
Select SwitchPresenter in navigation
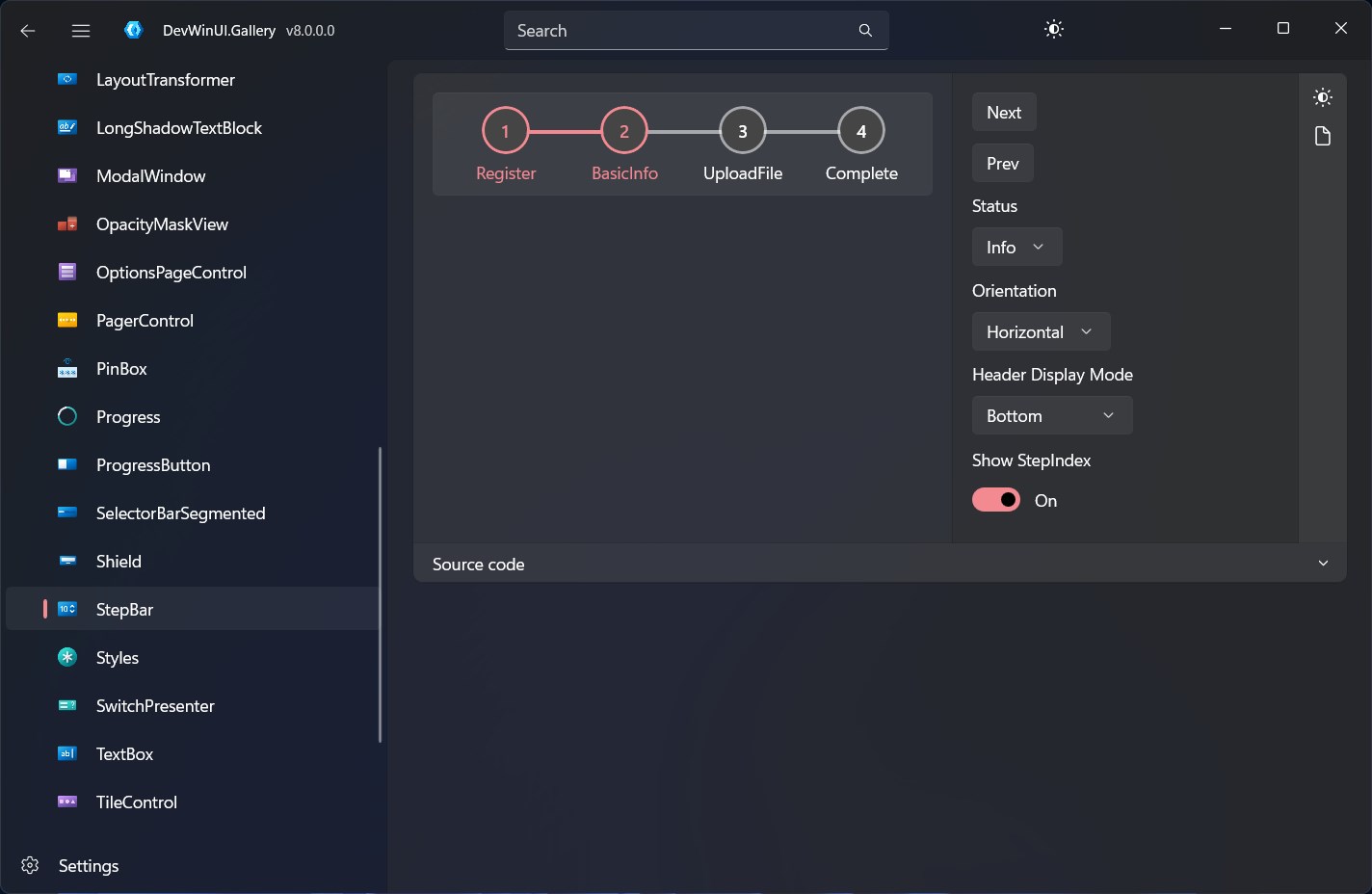coord(193,706)
